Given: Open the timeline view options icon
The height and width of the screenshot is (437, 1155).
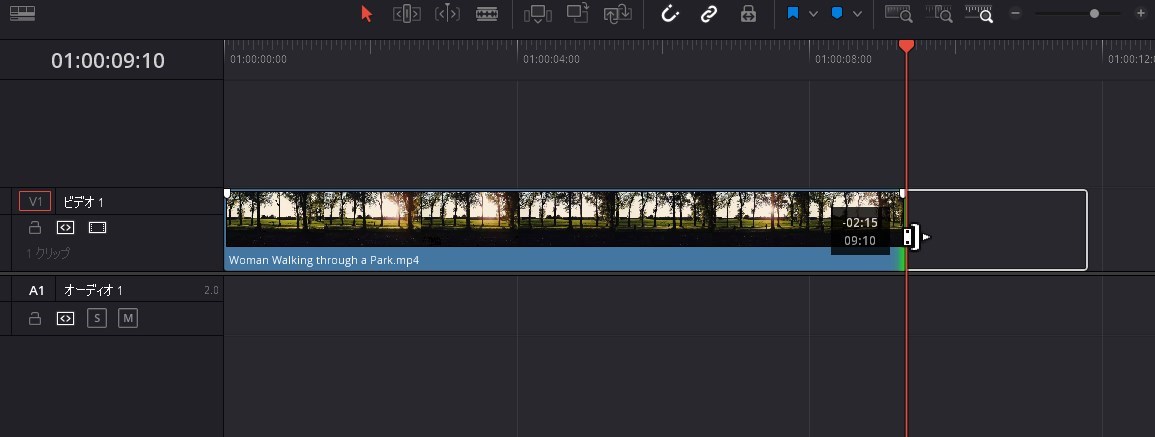Looking at the screenshot, I should tap(23, 13).
